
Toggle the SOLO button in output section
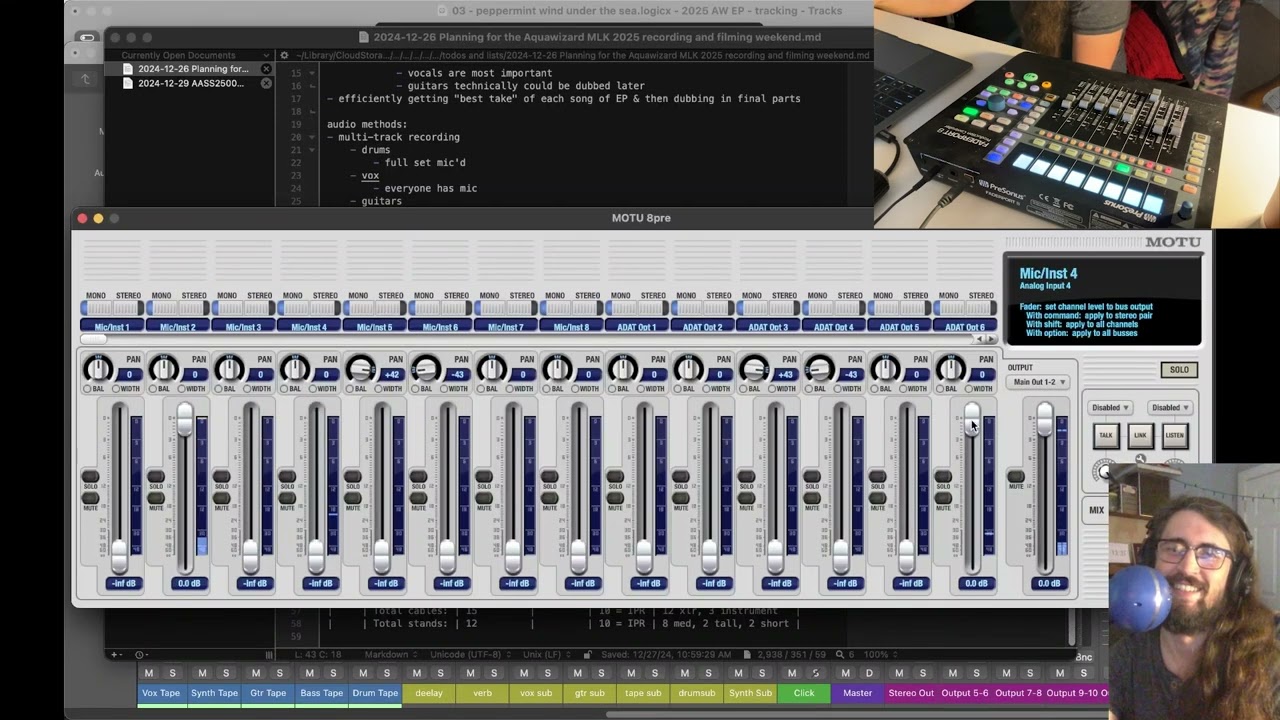coord(1179,370)
